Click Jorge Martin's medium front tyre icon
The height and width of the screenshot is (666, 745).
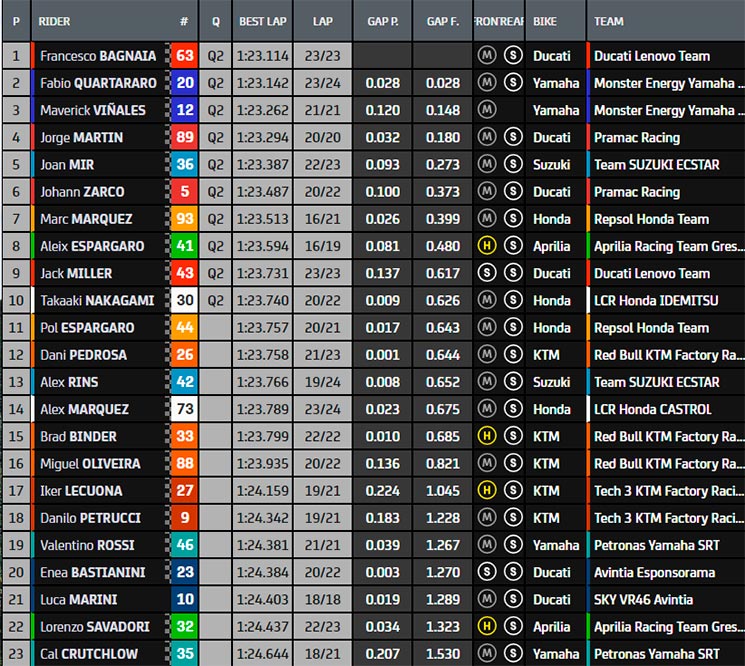pos(487,137)
